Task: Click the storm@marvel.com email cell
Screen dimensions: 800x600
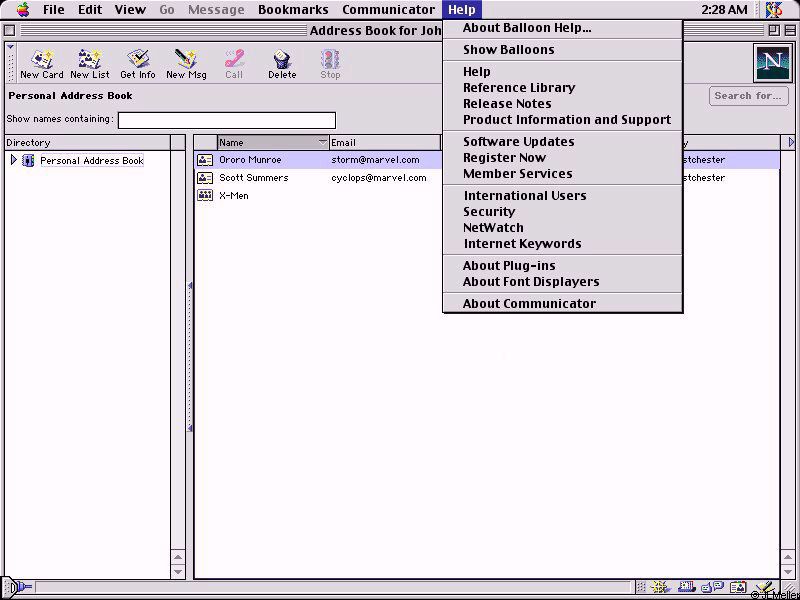Action: pos(376,160)
